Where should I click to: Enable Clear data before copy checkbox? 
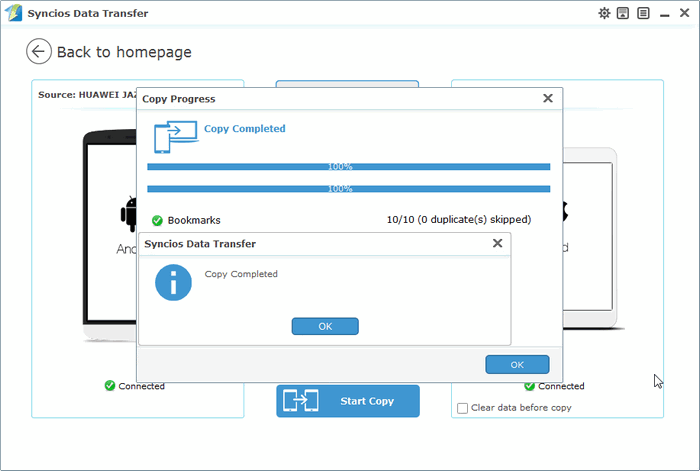462,408
